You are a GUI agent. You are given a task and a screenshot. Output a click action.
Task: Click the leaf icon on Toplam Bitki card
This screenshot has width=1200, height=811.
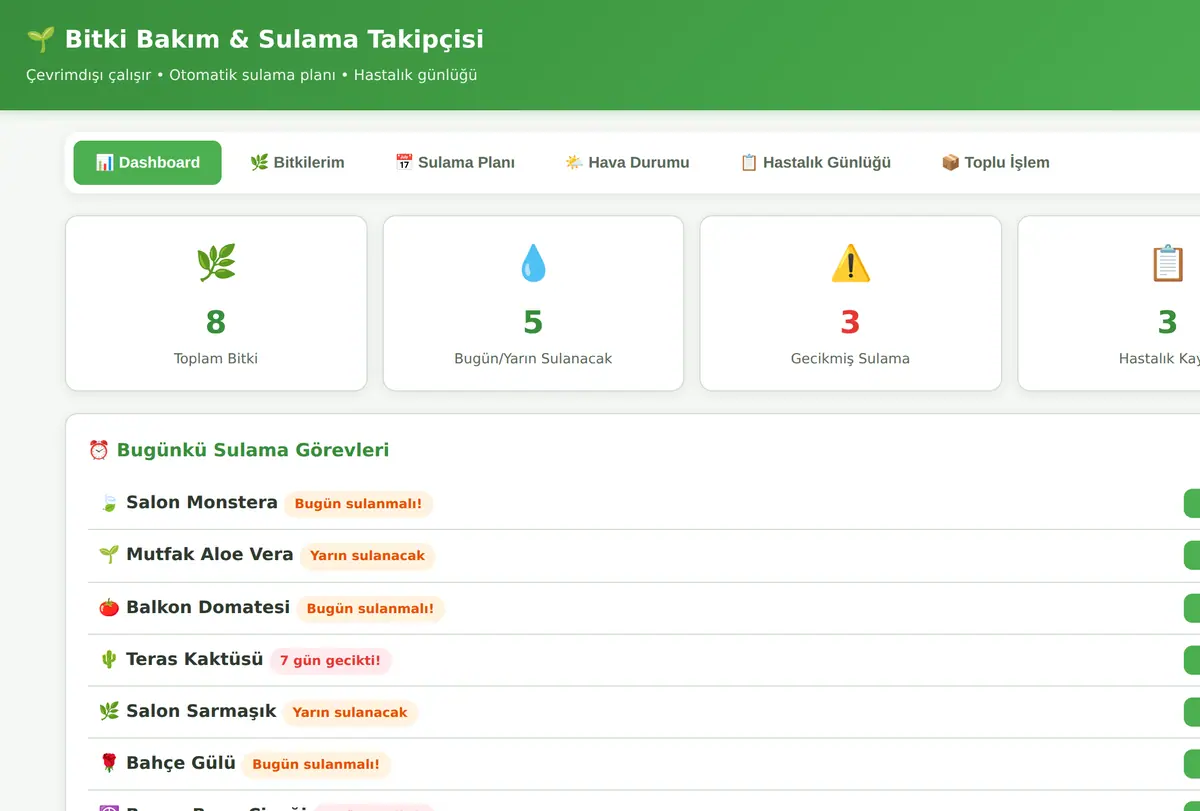216,263
